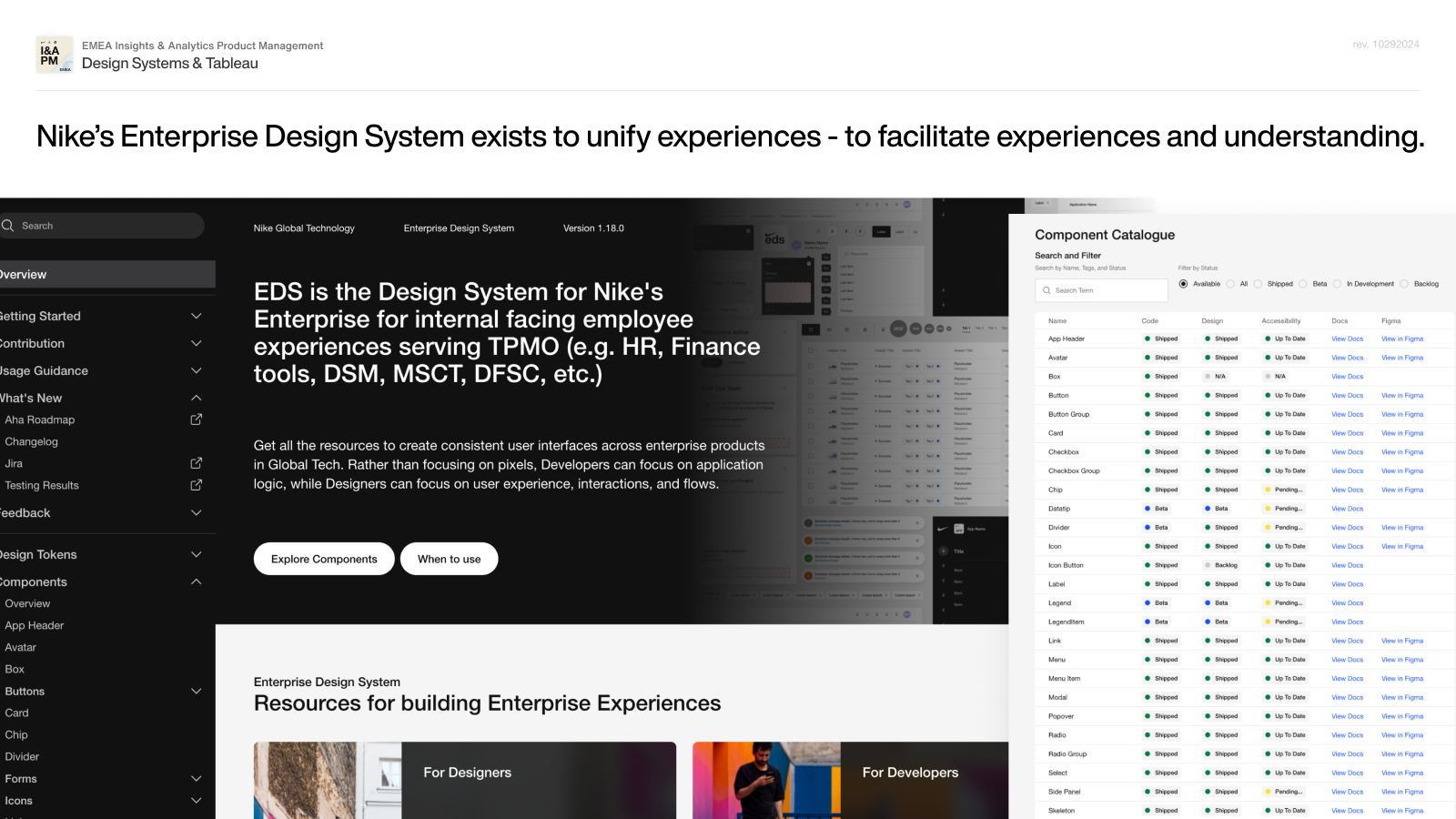Open Divider in sidebar components
The height and width of the screenshot is (819, 1456).
tap(22, 756)
